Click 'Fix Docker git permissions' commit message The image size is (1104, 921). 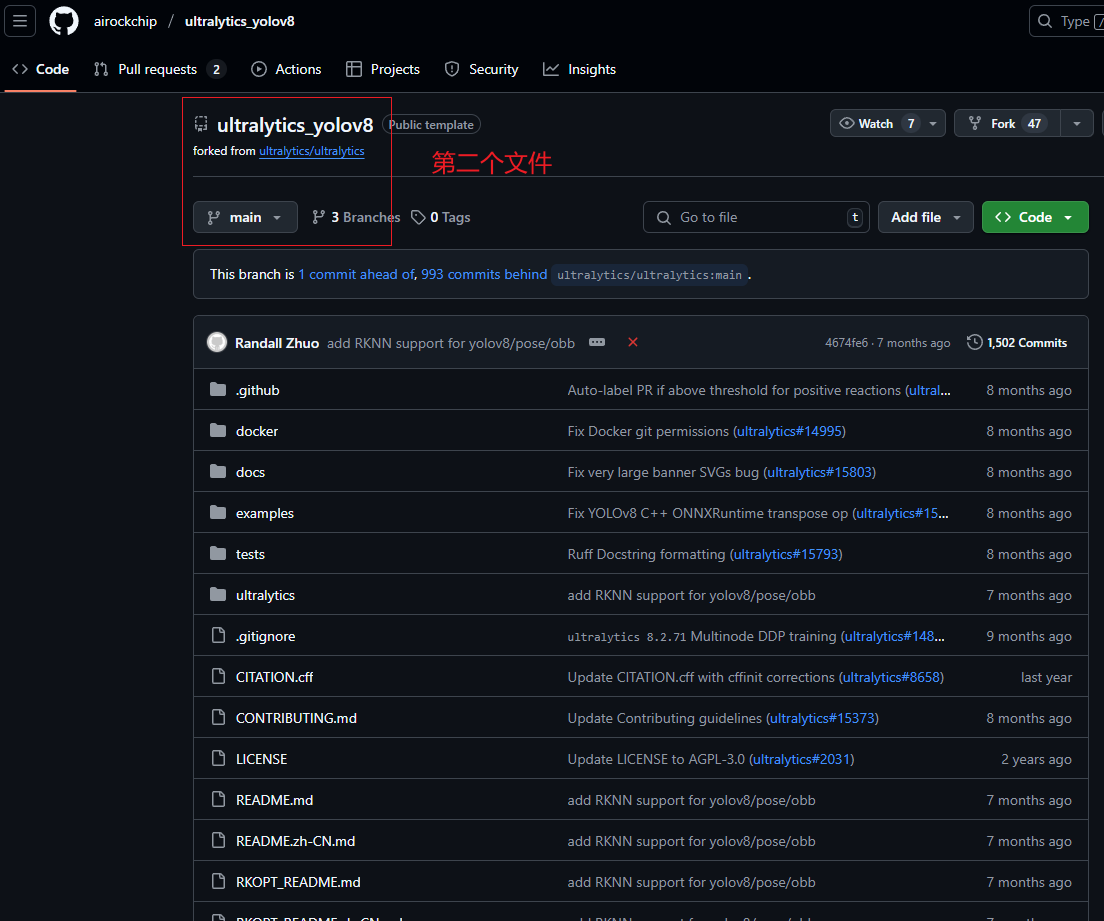648,431
